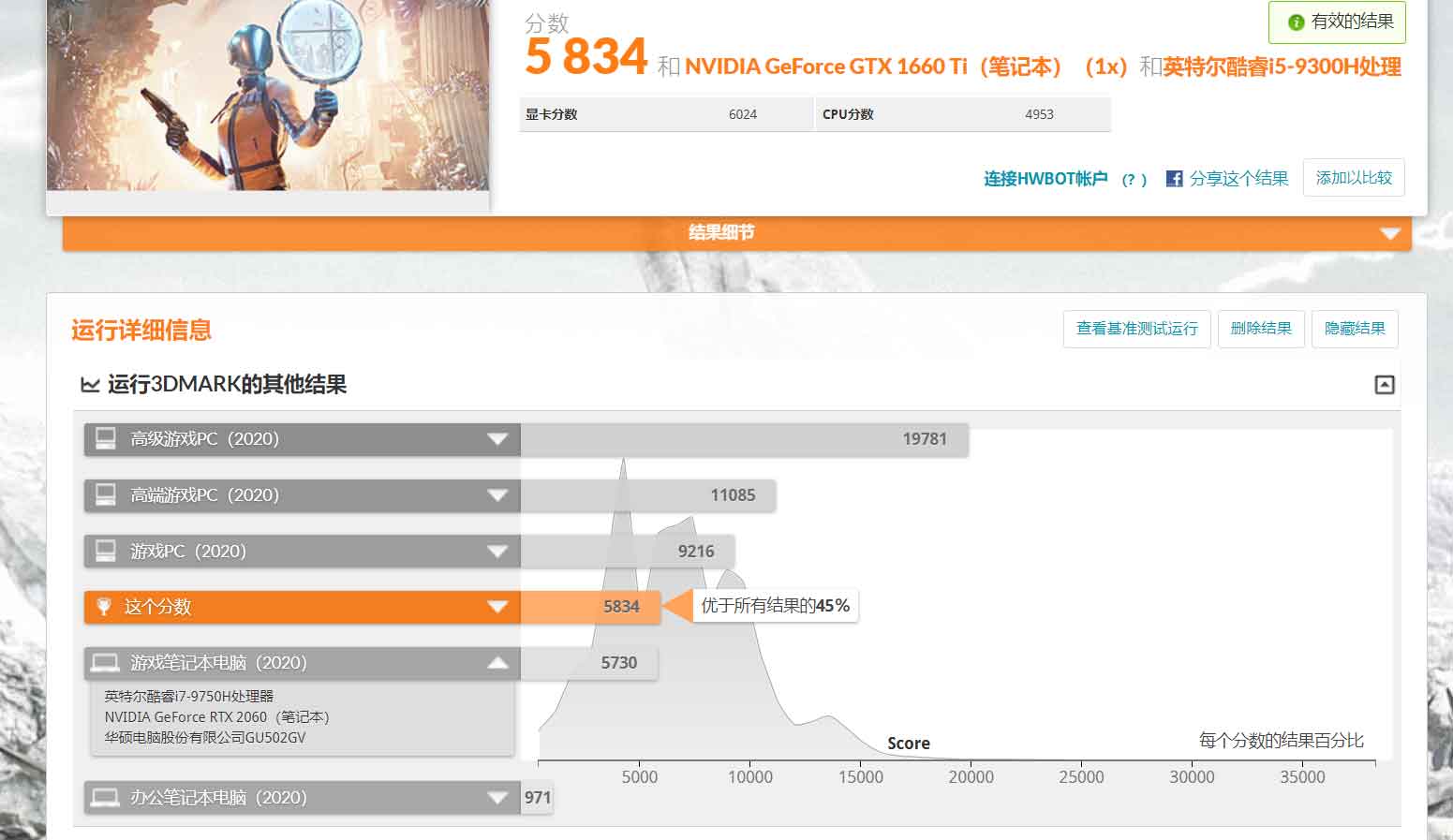This screenshot has width=1453, height=840.
Task: Click the 查看基准测试运行 button
Action: pos(1137,329)
